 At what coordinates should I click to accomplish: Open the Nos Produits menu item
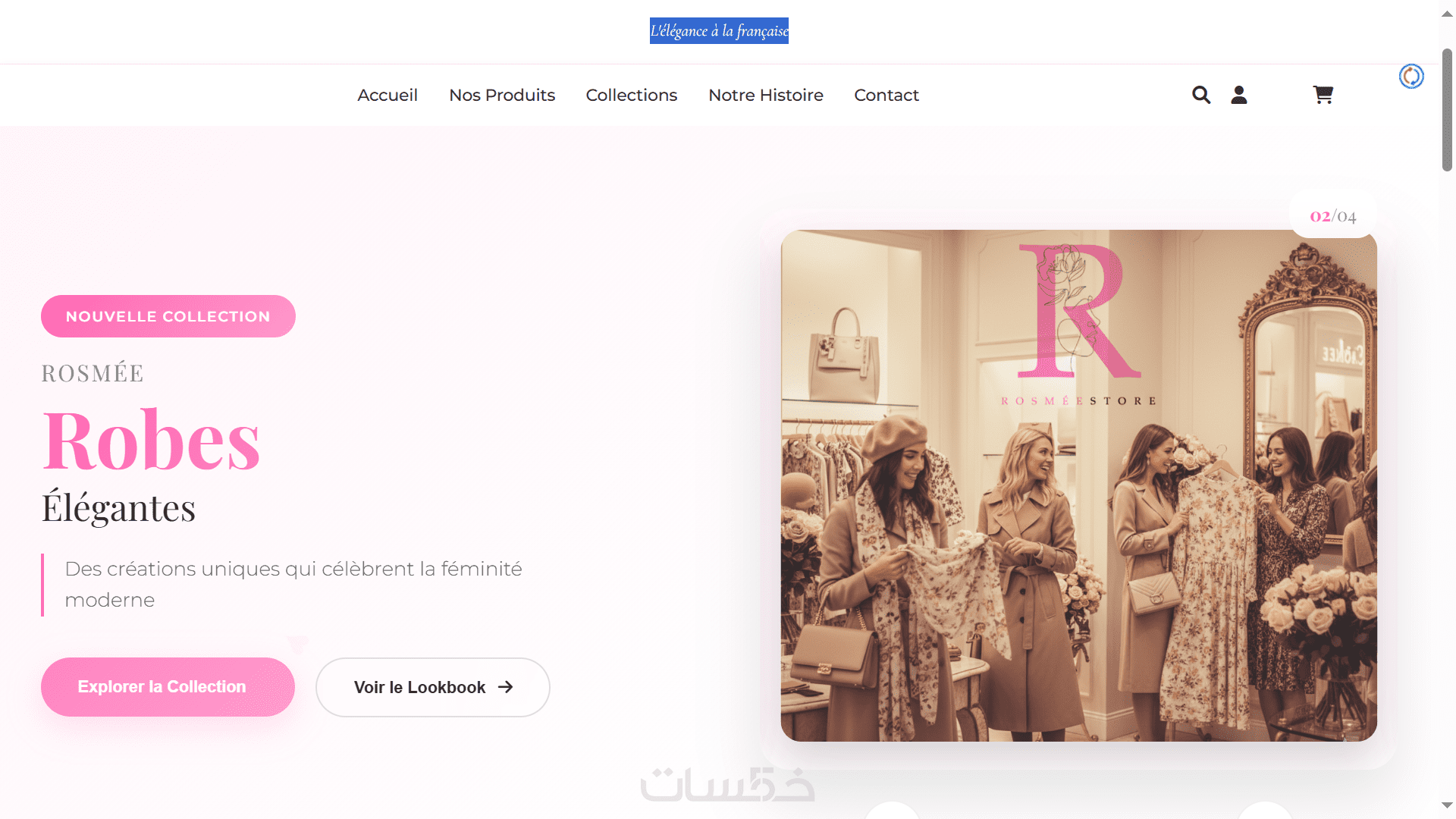[501, 96]
